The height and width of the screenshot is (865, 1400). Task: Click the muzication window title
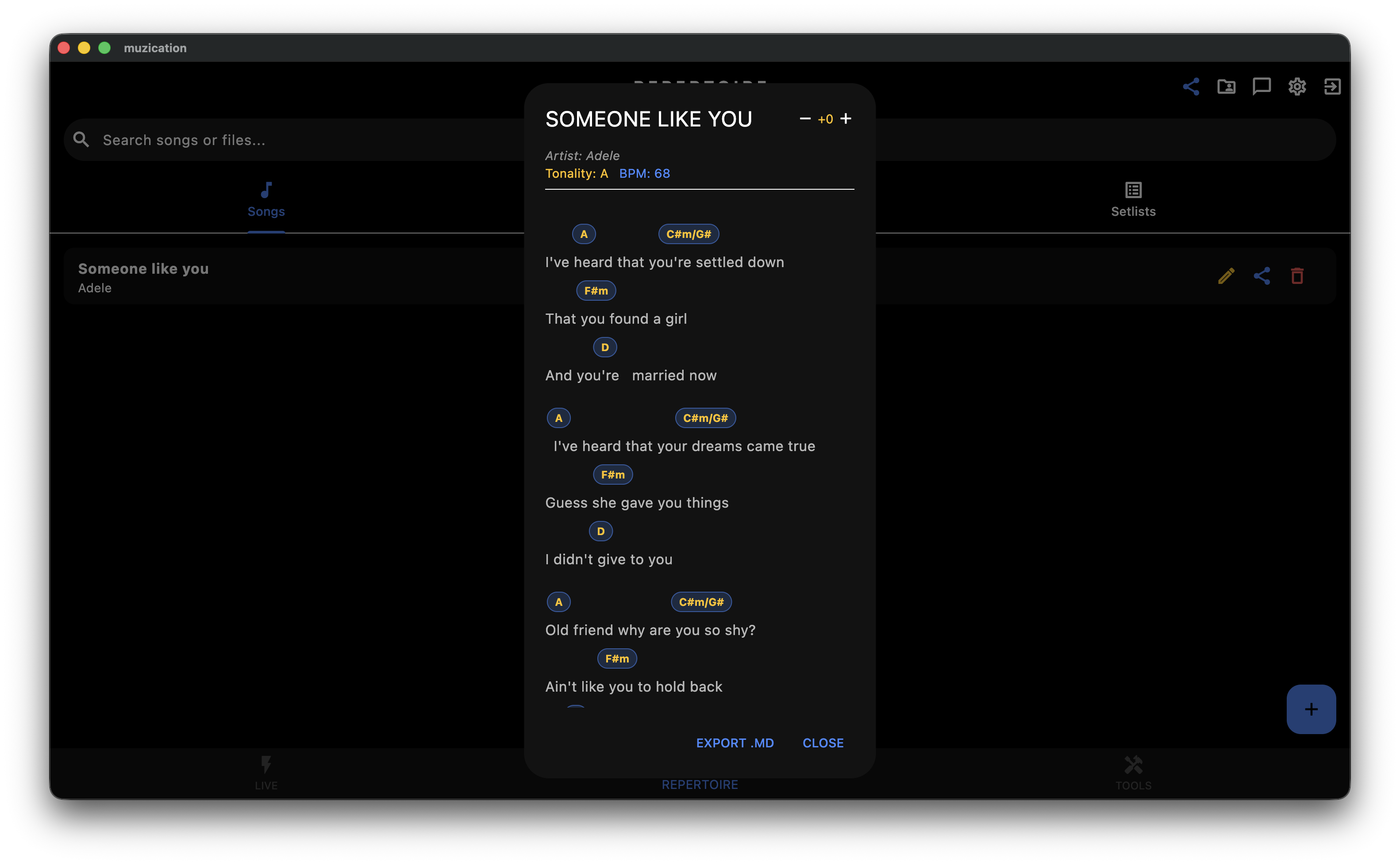pyautogui.click(x=155, y=48)
